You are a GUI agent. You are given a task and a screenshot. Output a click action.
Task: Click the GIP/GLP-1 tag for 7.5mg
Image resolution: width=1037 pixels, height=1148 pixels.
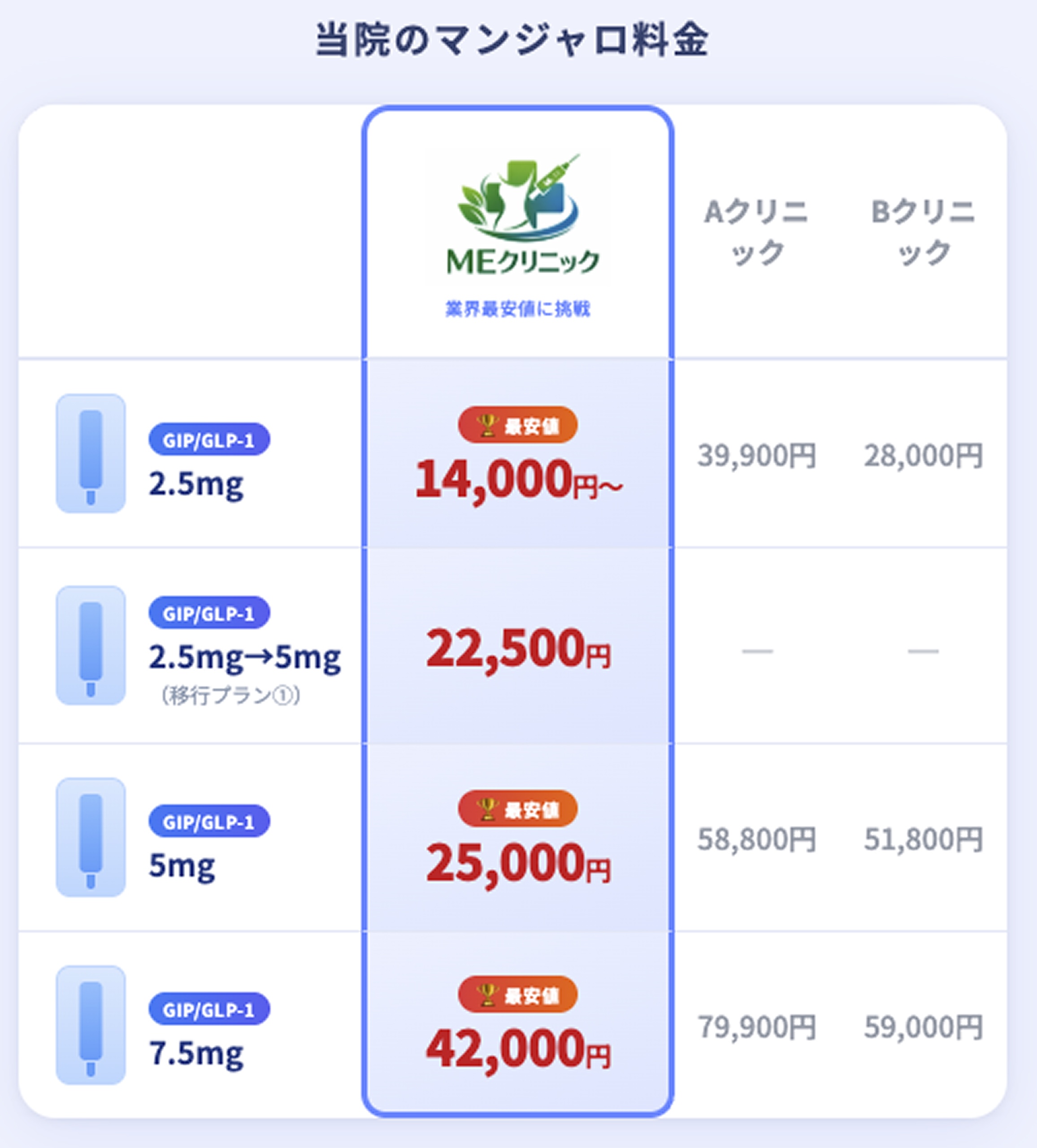(x=209, y=1009)
